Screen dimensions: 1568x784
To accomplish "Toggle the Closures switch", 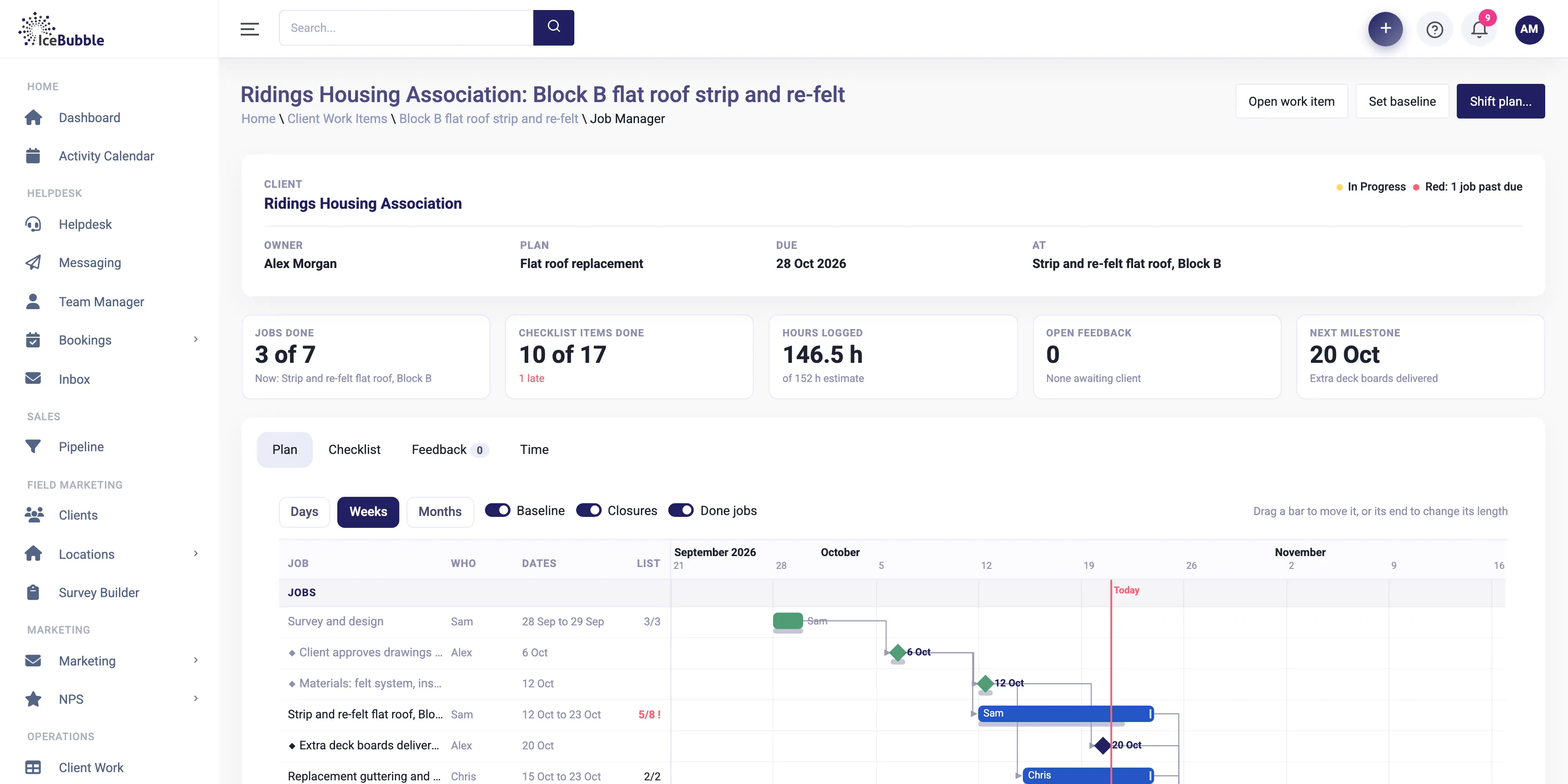I will (x=588, y=510).
